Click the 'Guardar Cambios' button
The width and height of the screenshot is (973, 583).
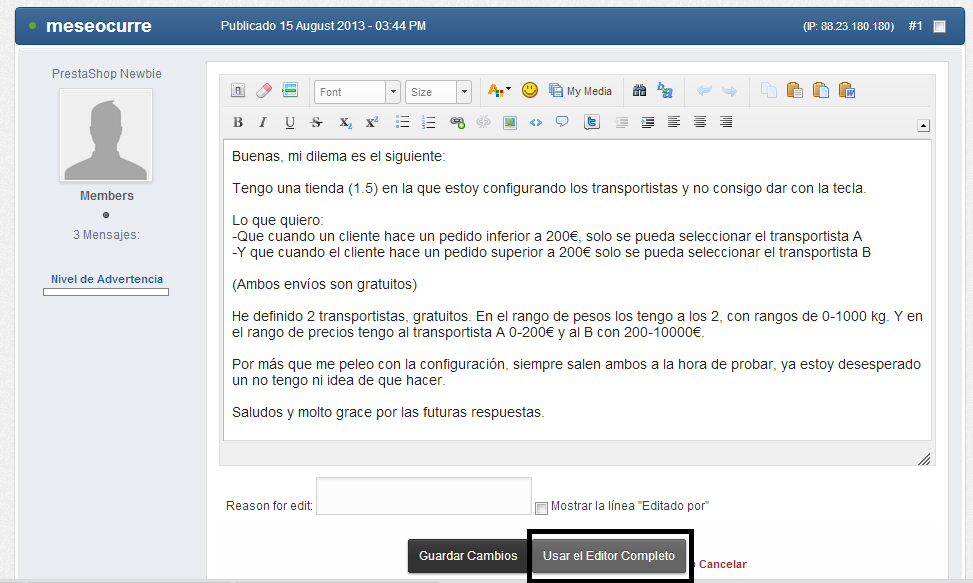pos(468,556)
